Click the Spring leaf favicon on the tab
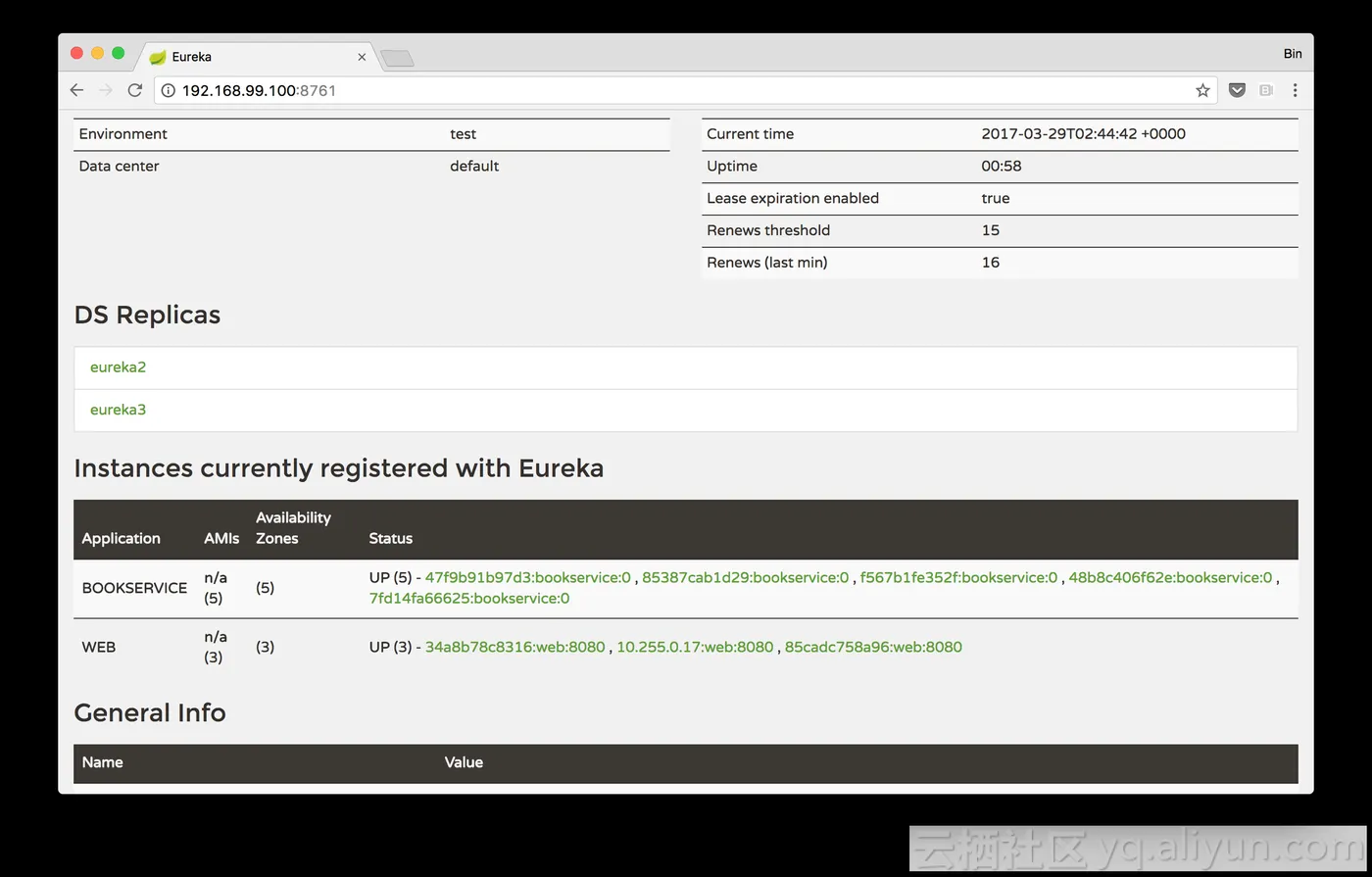1372x877 pixels. (x=158, y=56)
